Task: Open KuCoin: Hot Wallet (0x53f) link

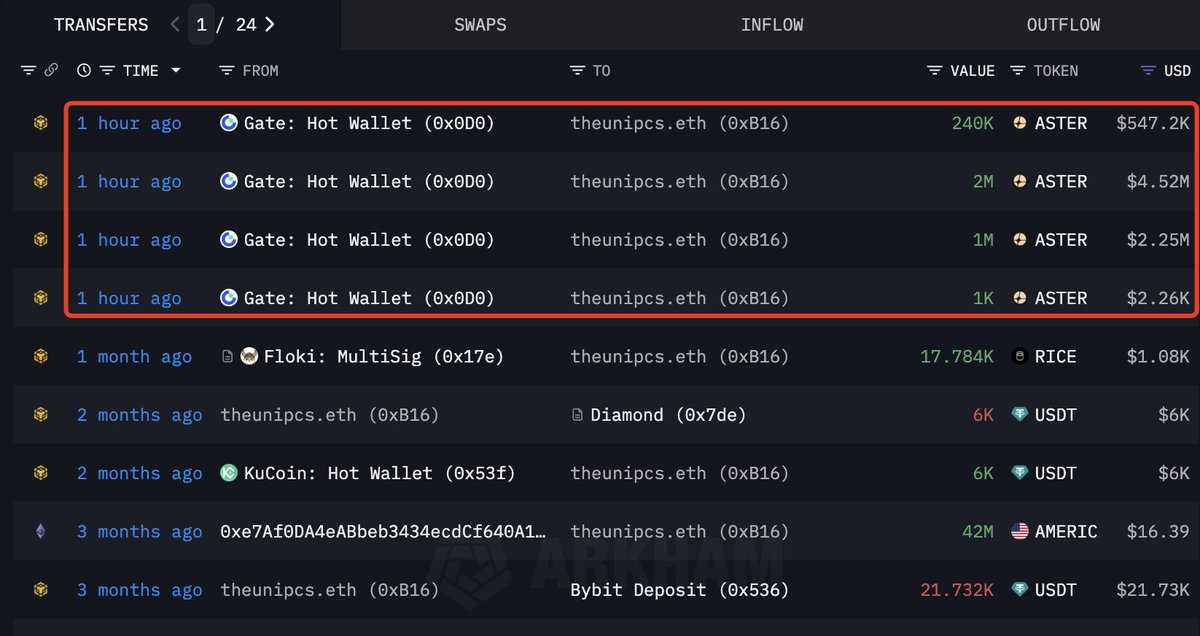Action: (379, 474)
